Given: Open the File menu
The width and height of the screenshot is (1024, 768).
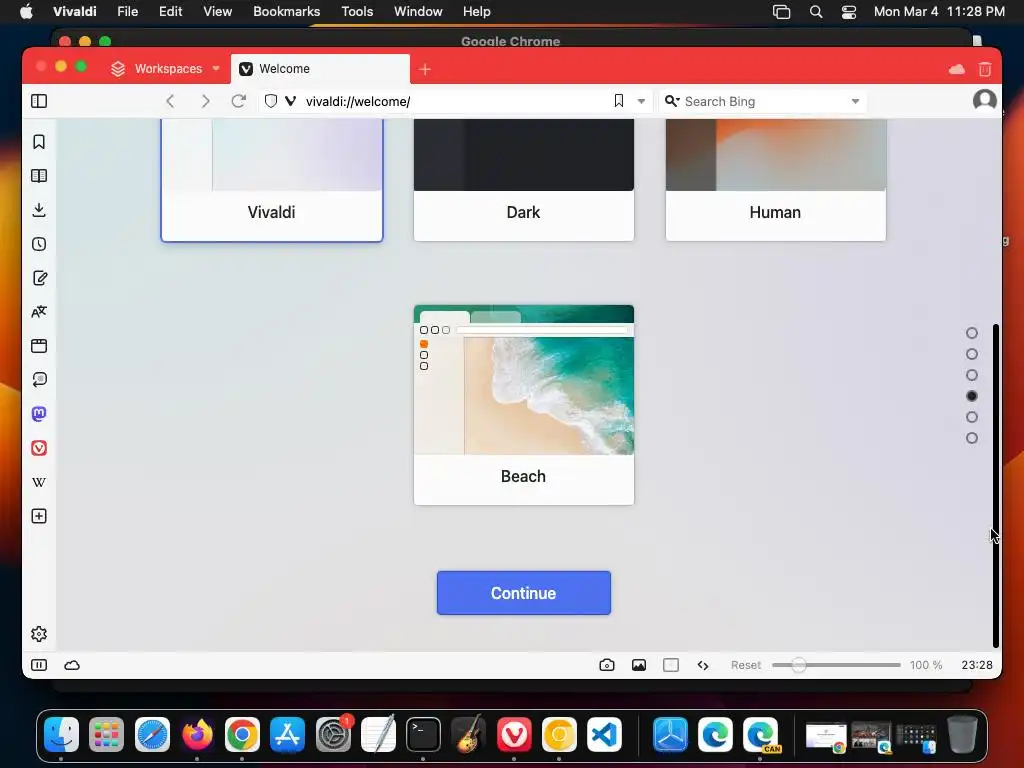Looking at the screenshot, I should pyautogui.click(x=127, y=11).
